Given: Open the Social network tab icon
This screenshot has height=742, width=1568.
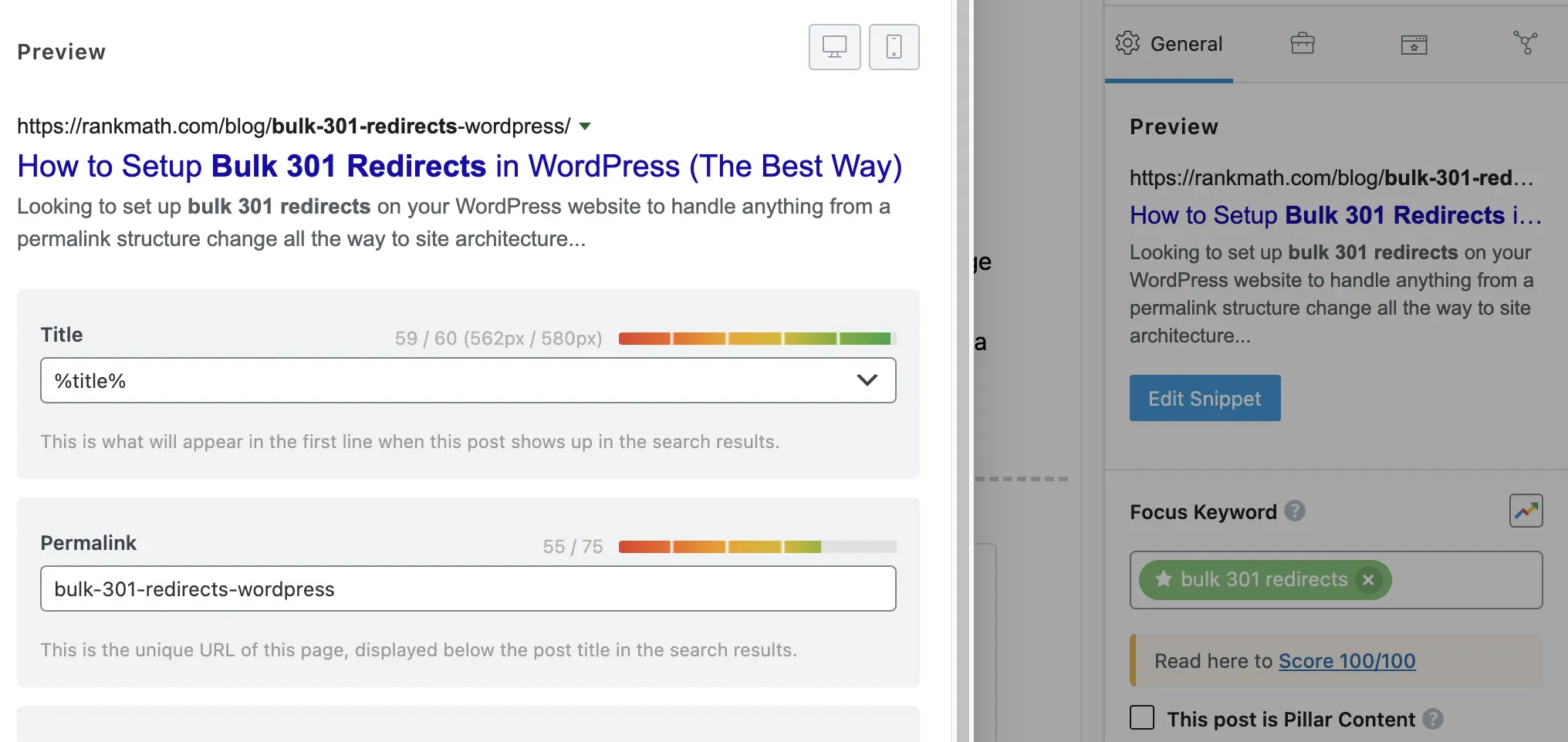Looking at the screenshot, I should point(1526,43).
